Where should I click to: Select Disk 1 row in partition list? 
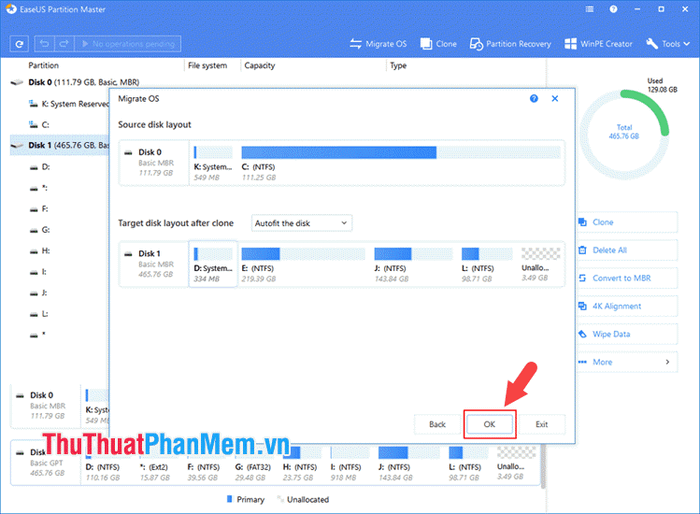tap(59, 145)
